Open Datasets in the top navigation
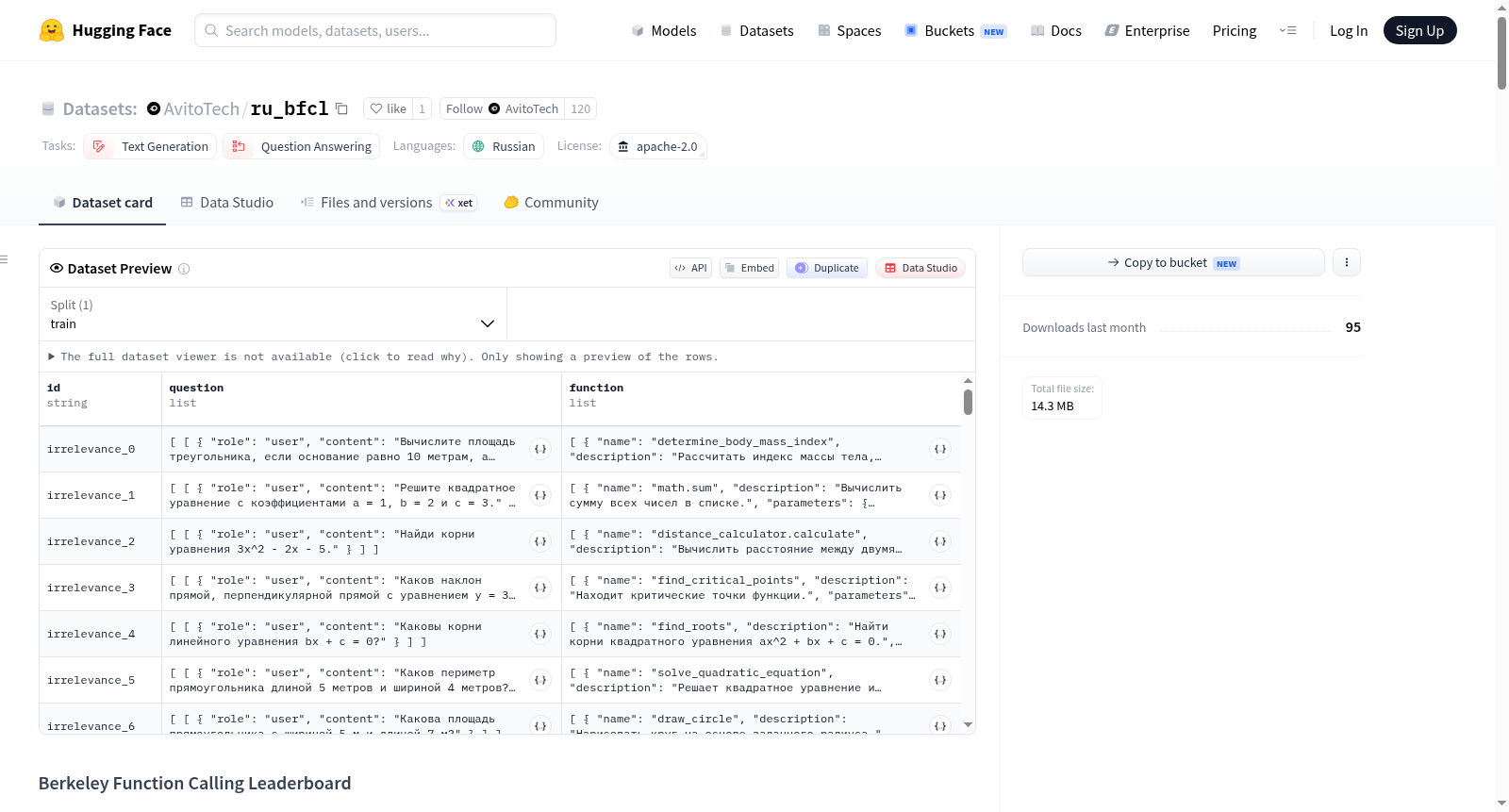The height and width of the screenshot is (812, 1509). click(x=756, y=30)
